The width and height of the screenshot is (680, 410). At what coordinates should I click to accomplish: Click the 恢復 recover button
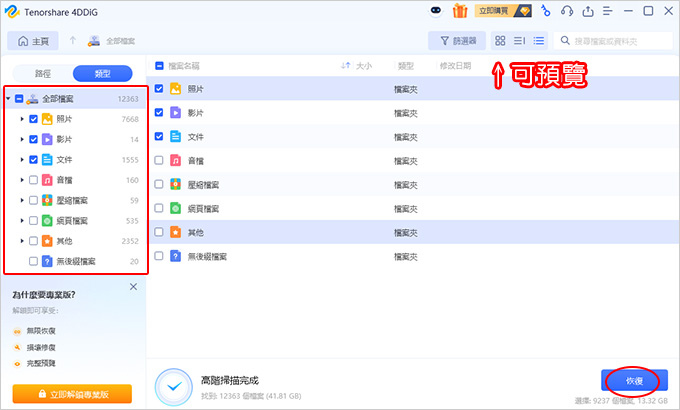[634, 380]
